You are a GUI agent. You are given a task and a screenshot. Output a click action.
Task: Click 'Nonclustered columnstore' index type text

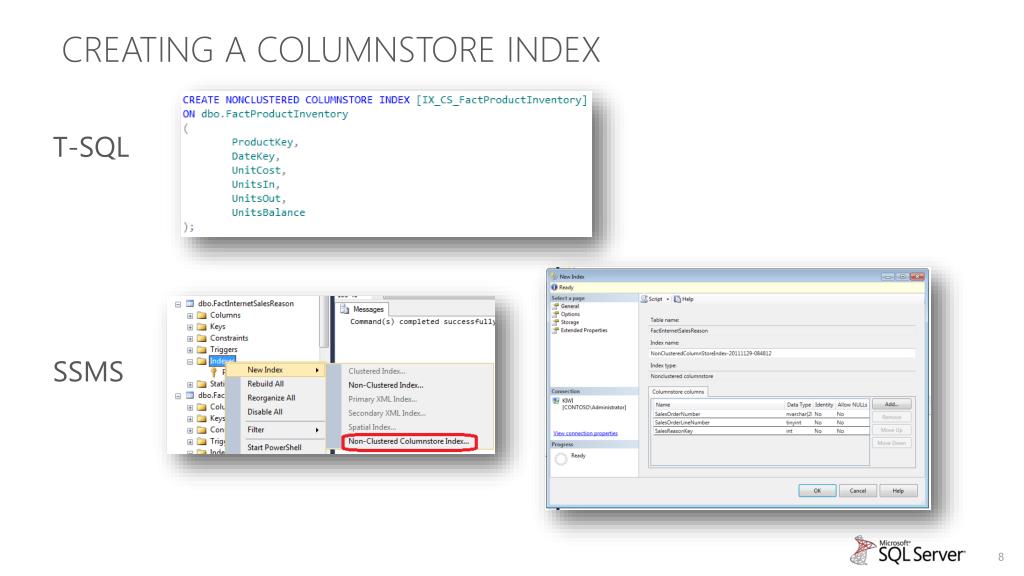coord(682,377)
